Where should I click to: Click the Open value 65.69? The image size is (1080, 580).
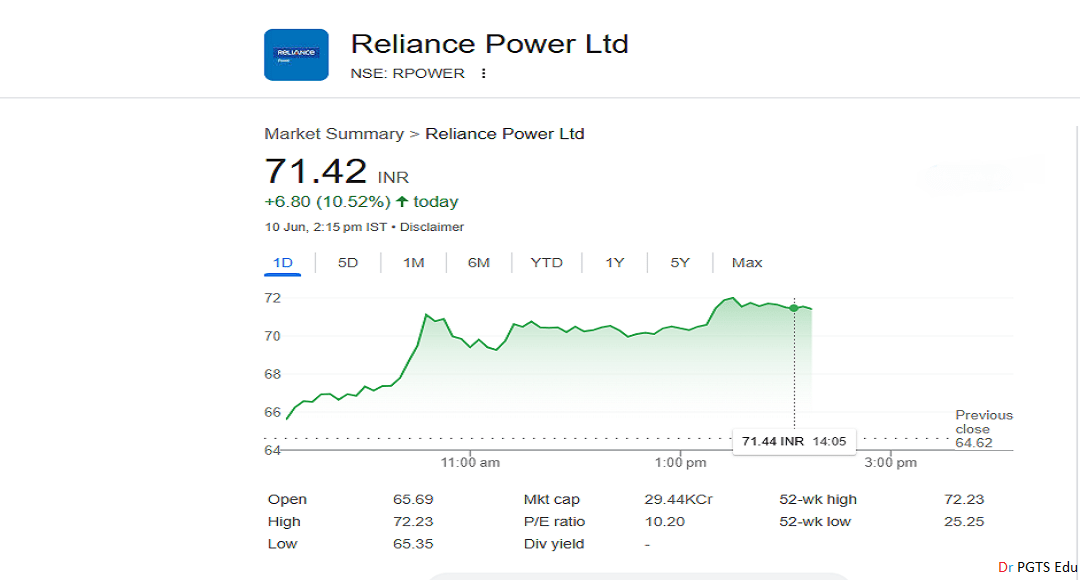(x=413, y=499)
